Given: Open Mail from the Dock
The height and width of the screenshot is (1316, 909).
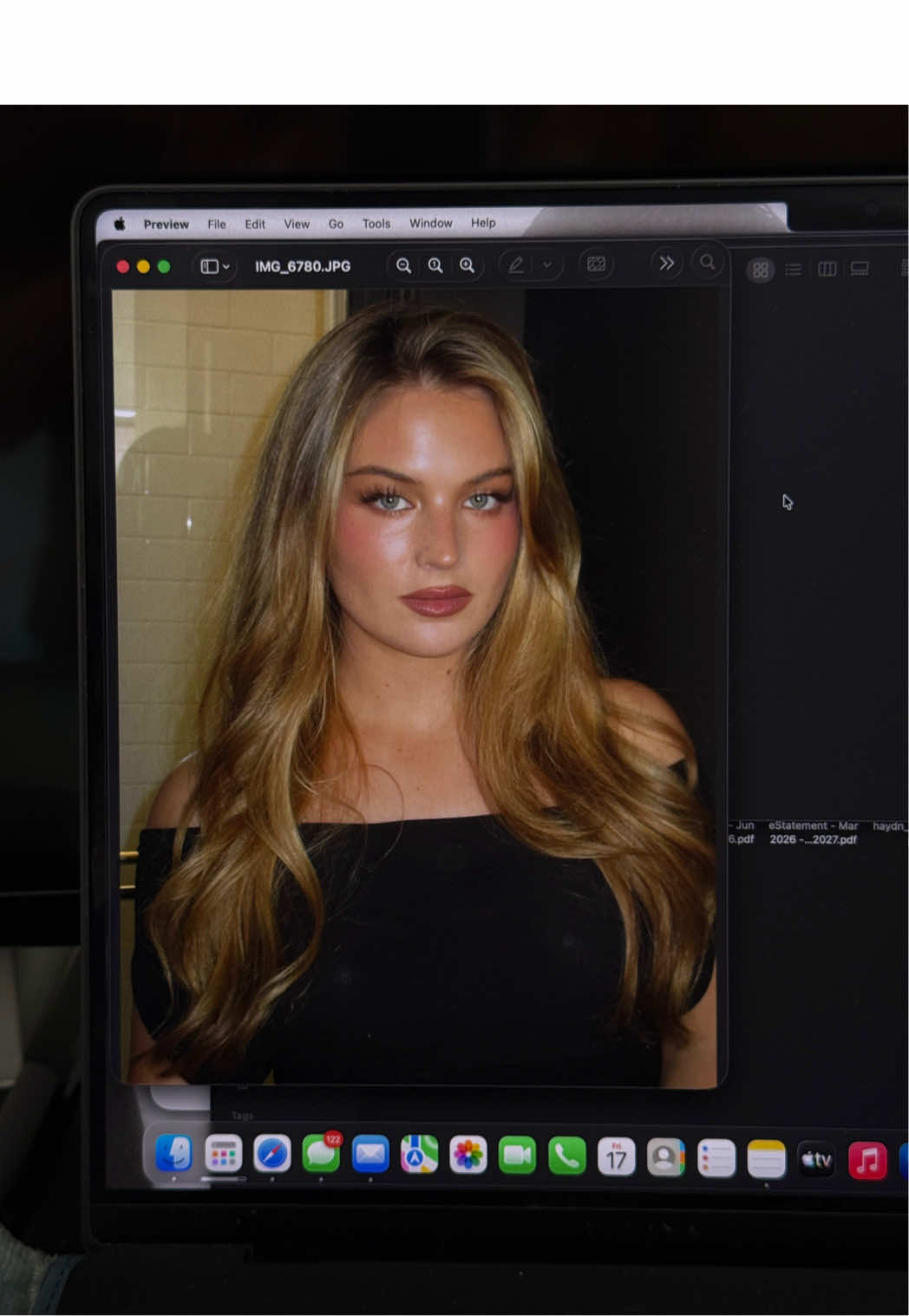Looking at the screenshot, I should pos(370,1155).
